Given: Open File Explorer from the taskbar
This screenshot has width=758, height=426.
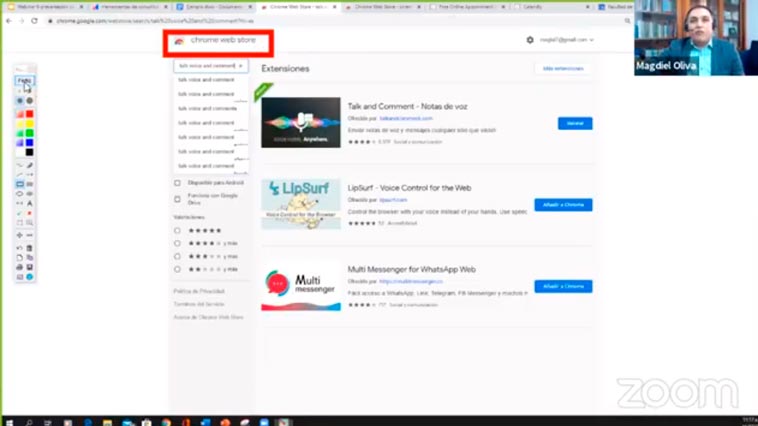Looking at the screenshot, I should coord(107,422).
